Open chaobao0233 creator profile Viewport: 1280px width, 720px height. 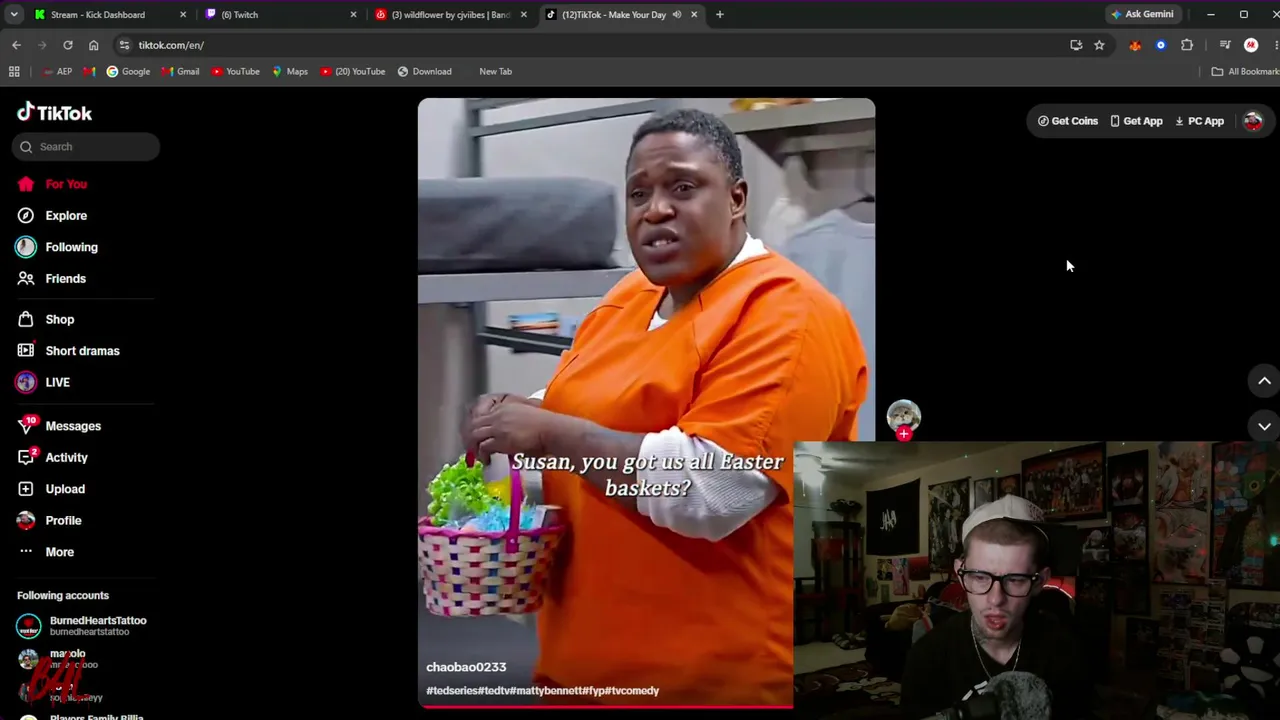coord(466,667)
